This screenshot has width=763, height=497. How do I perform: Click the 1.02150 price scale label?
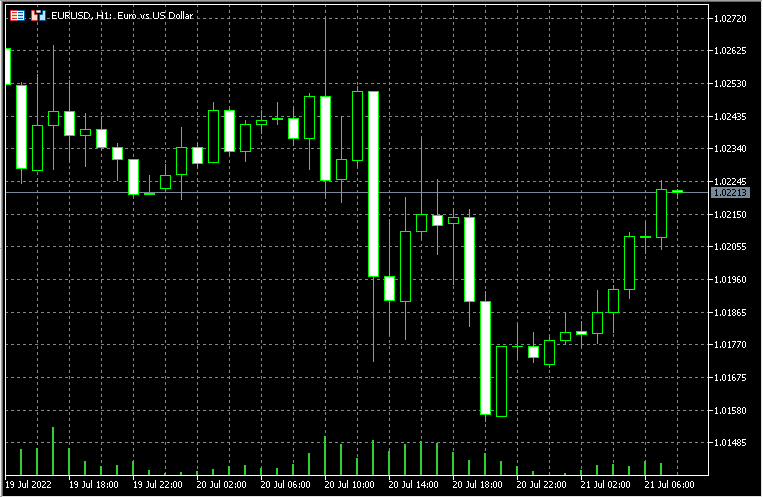[730, 214]
